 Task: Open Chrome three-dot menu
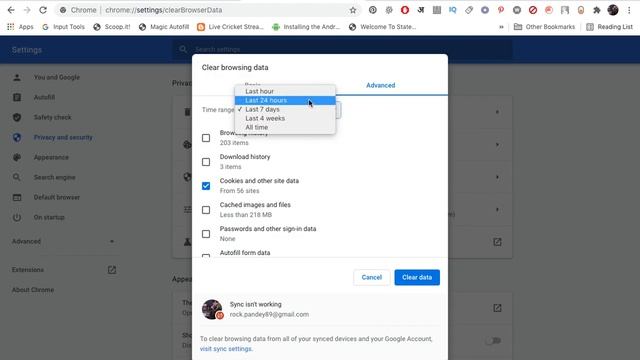(x=629, y=10)
